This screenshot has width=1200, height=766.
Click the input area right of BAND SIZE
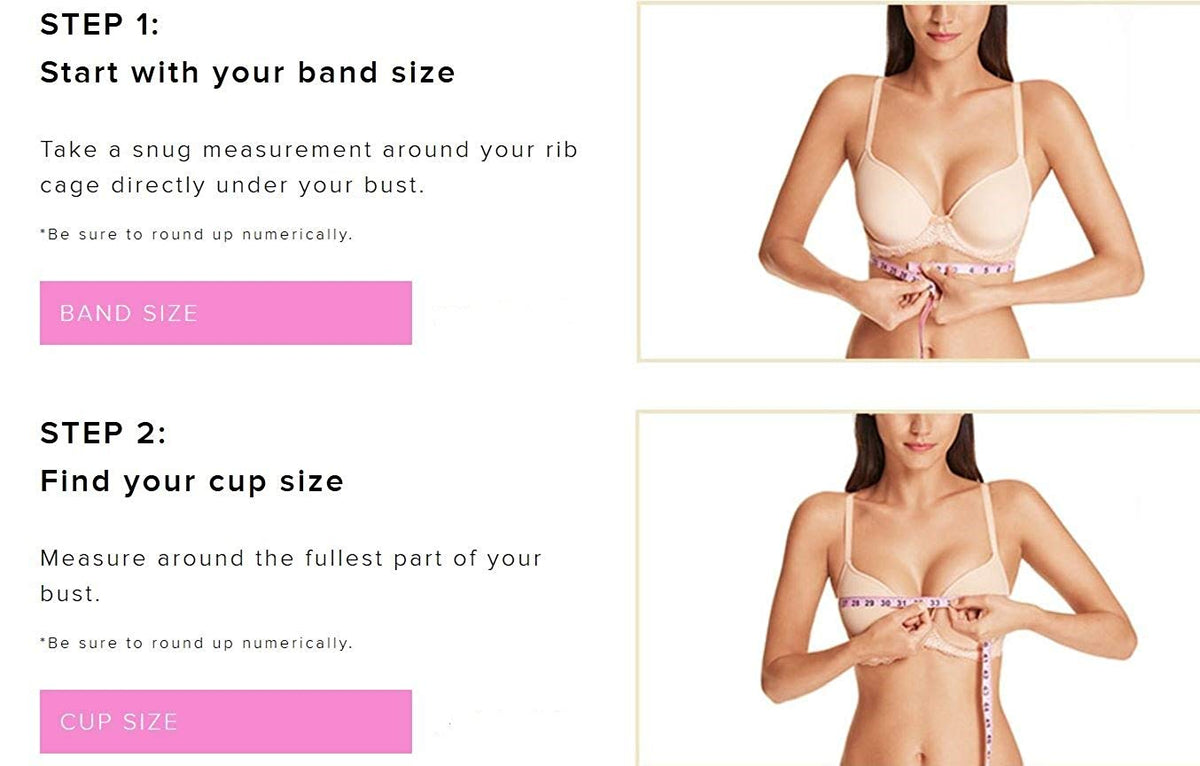[x=500, y=313]
